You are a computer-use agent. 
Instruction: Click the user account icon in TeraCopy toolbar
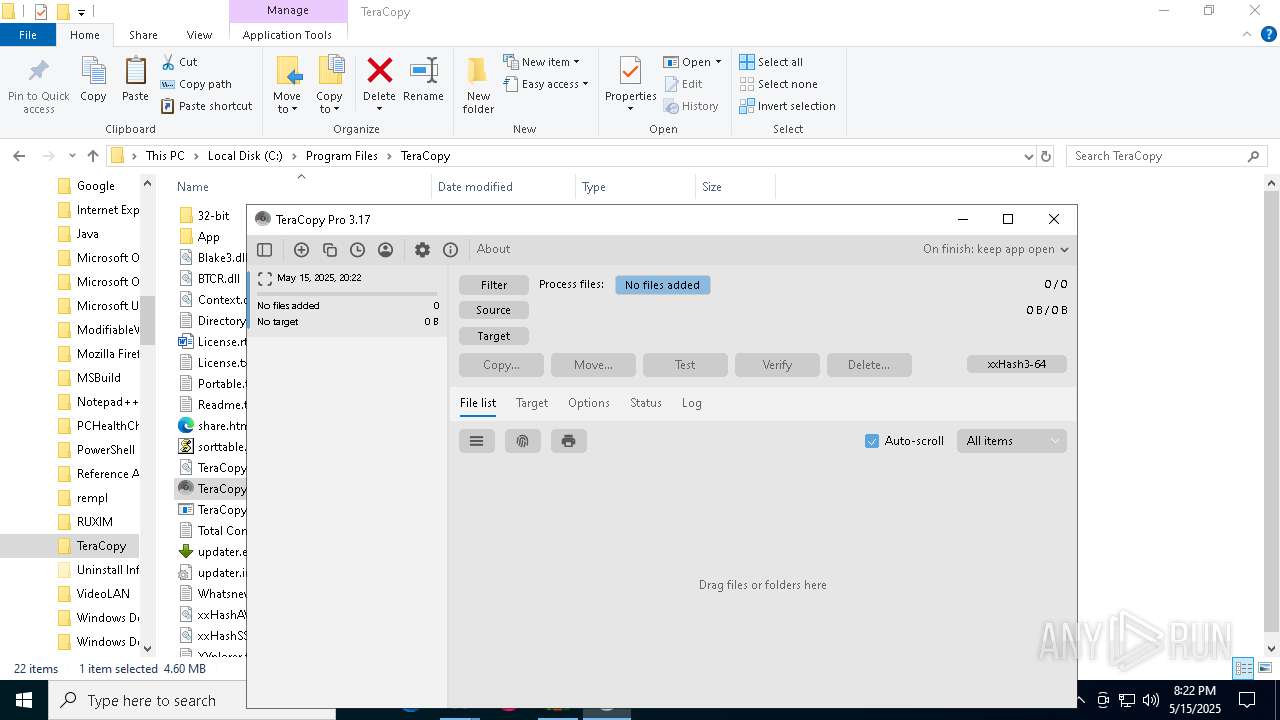(385, 250)
